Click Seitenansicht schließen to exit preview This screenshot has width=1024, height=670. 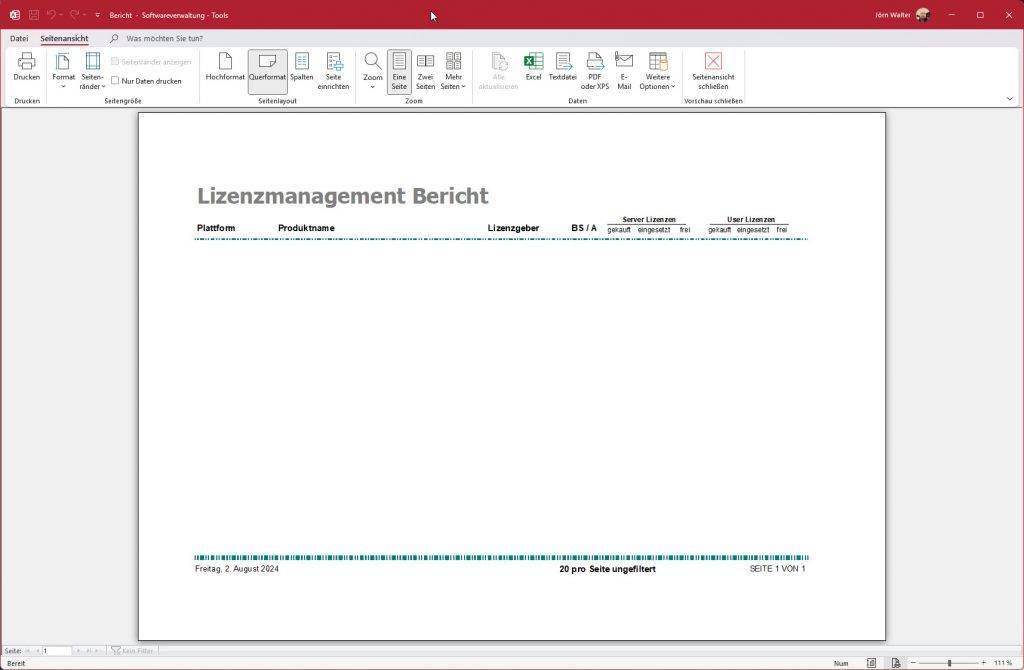(x=712, y=74)
